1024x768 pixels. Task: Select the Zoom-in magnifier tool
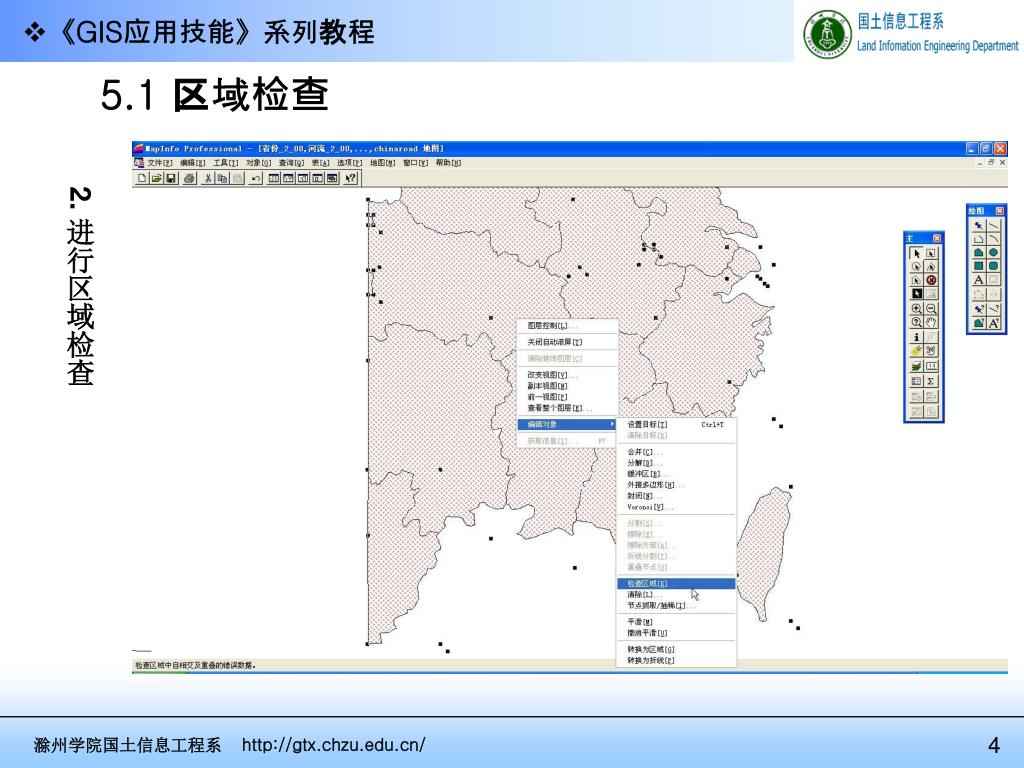(916, 309)
